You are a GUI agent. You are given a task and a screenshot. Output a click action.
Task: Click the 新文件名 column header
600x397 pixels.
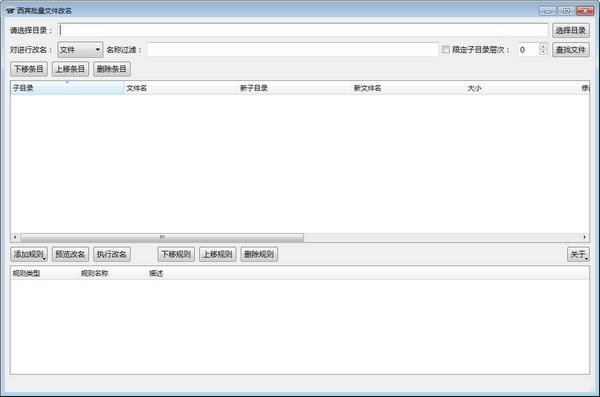(409, 88)
